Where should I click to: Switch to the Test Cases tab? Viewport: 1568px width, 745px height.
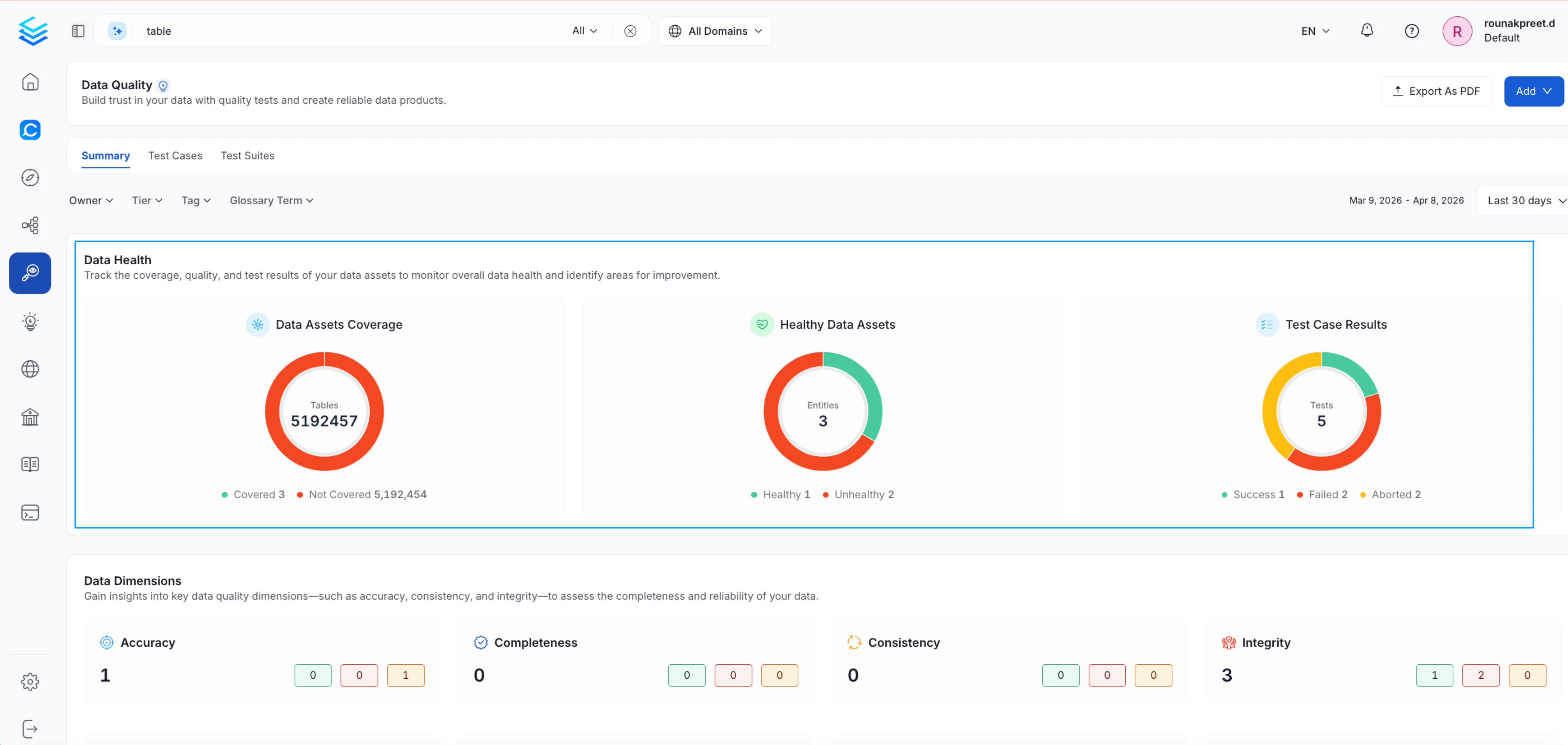point(175,155)
